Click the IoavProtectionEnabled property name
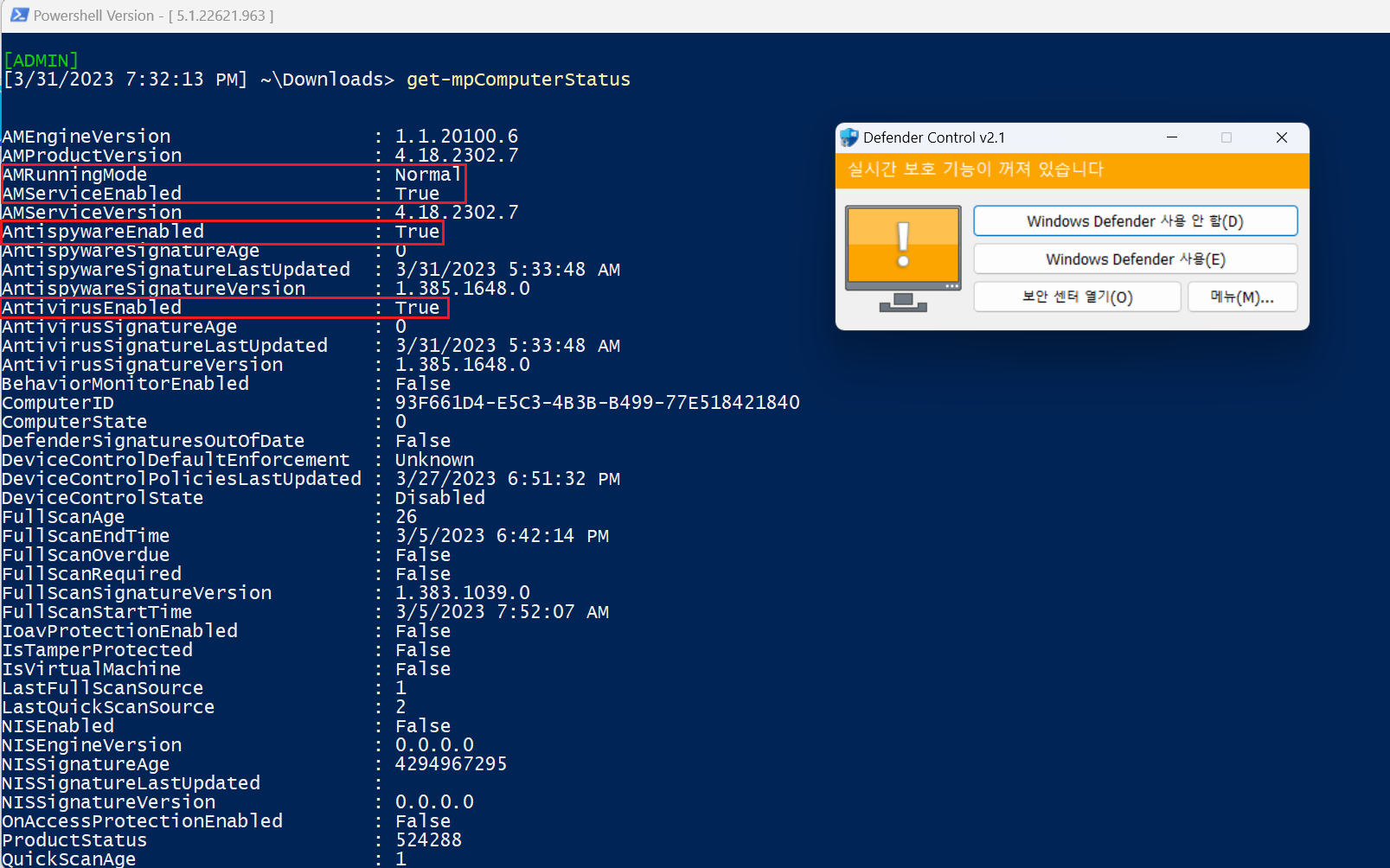This screenshot has height=868, width=1390. point(120,631)
